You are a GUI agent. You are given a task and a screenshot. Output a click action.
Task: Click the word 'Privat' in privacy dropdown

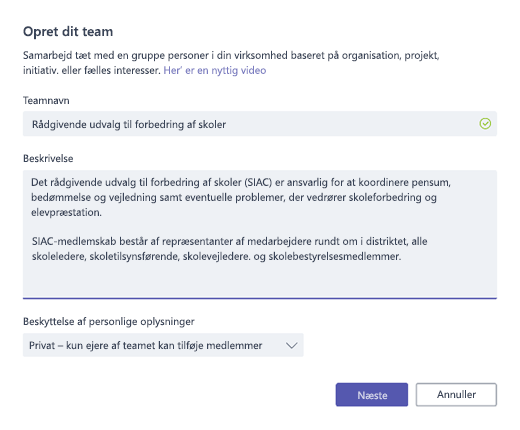click(x=42, y=345)
